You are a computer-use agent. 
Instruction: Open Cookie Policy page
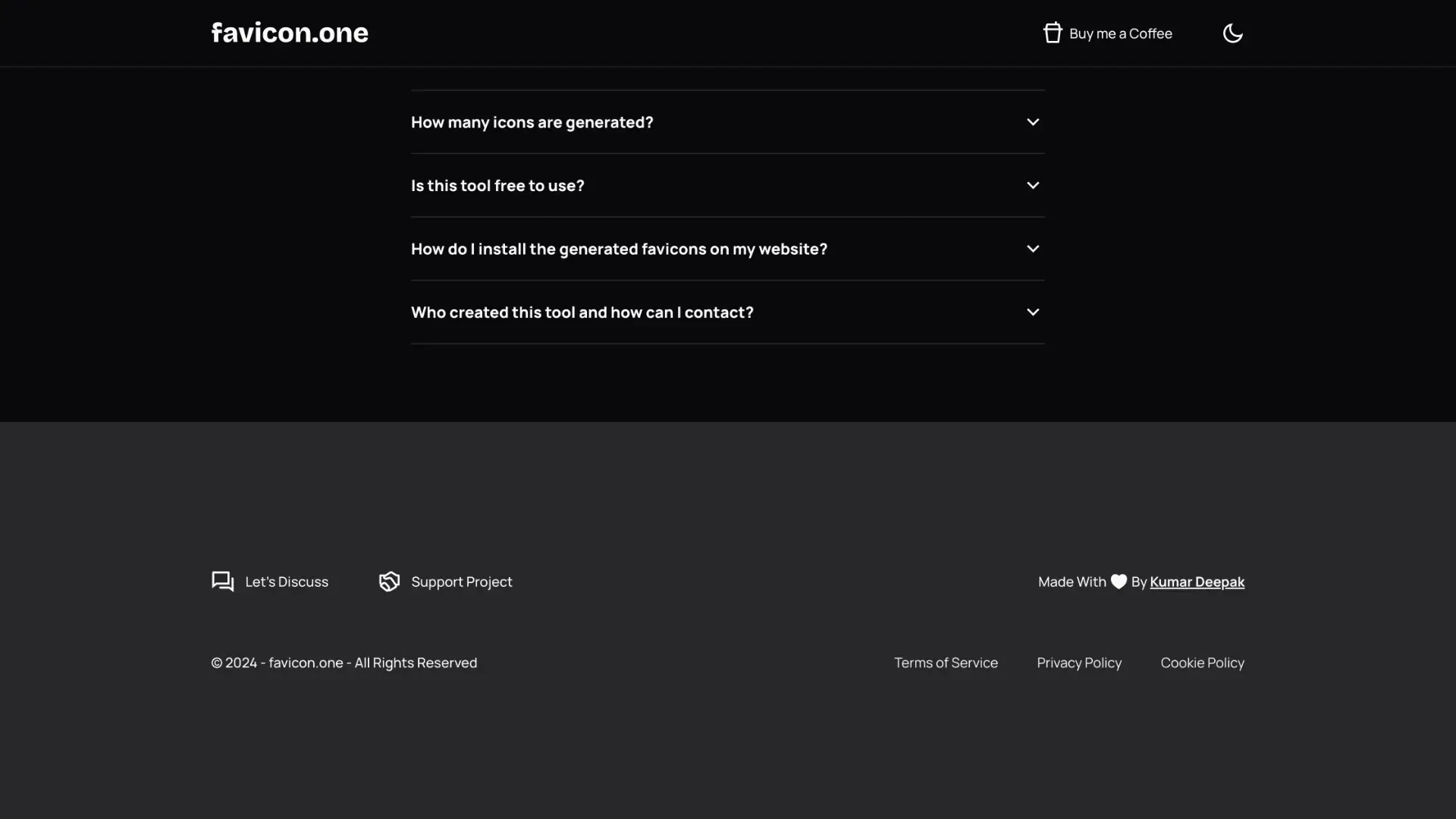coord(1202,663)
